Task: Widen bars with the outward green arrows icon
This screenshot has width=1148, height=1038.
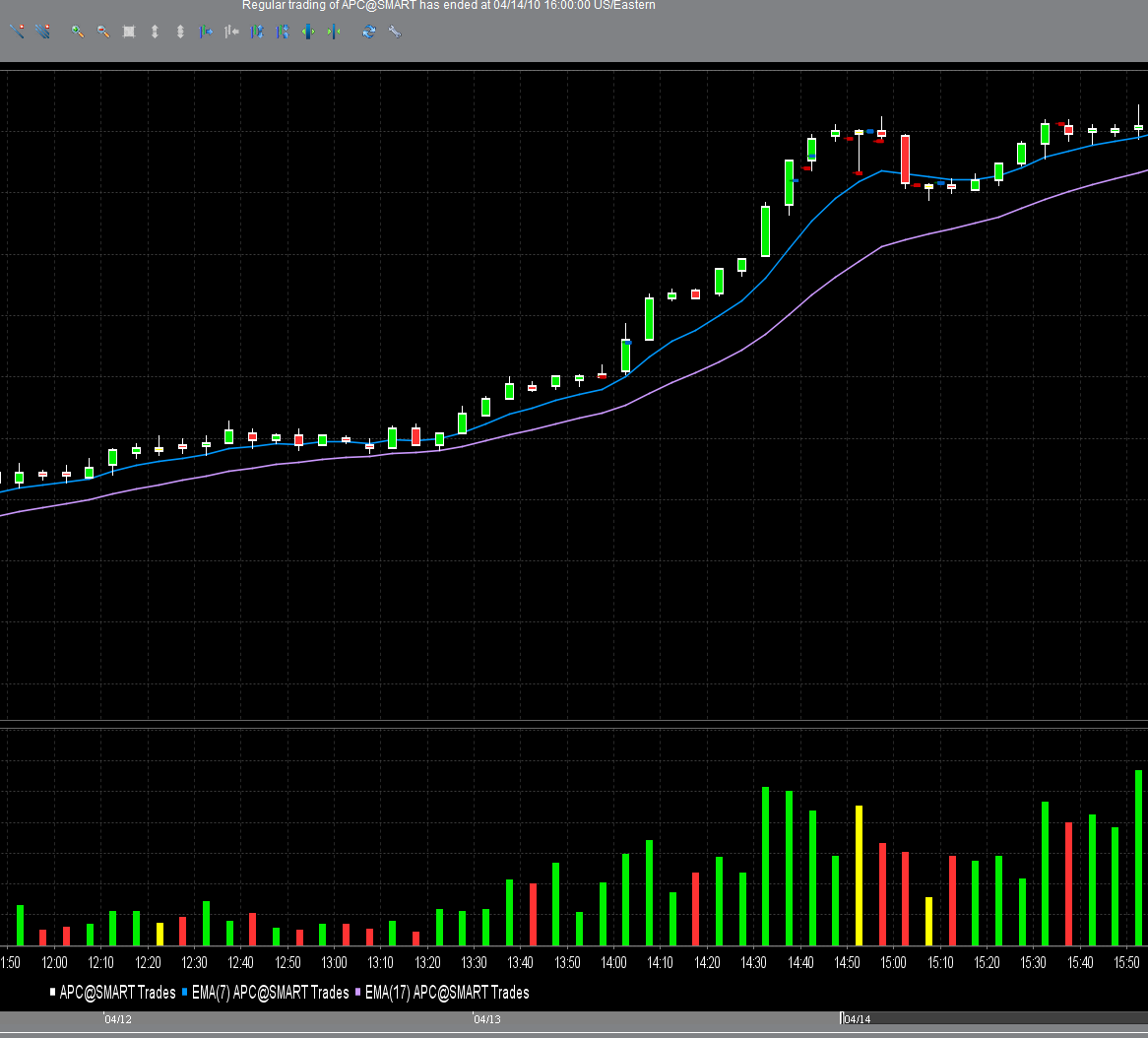Action: point(308,32)
